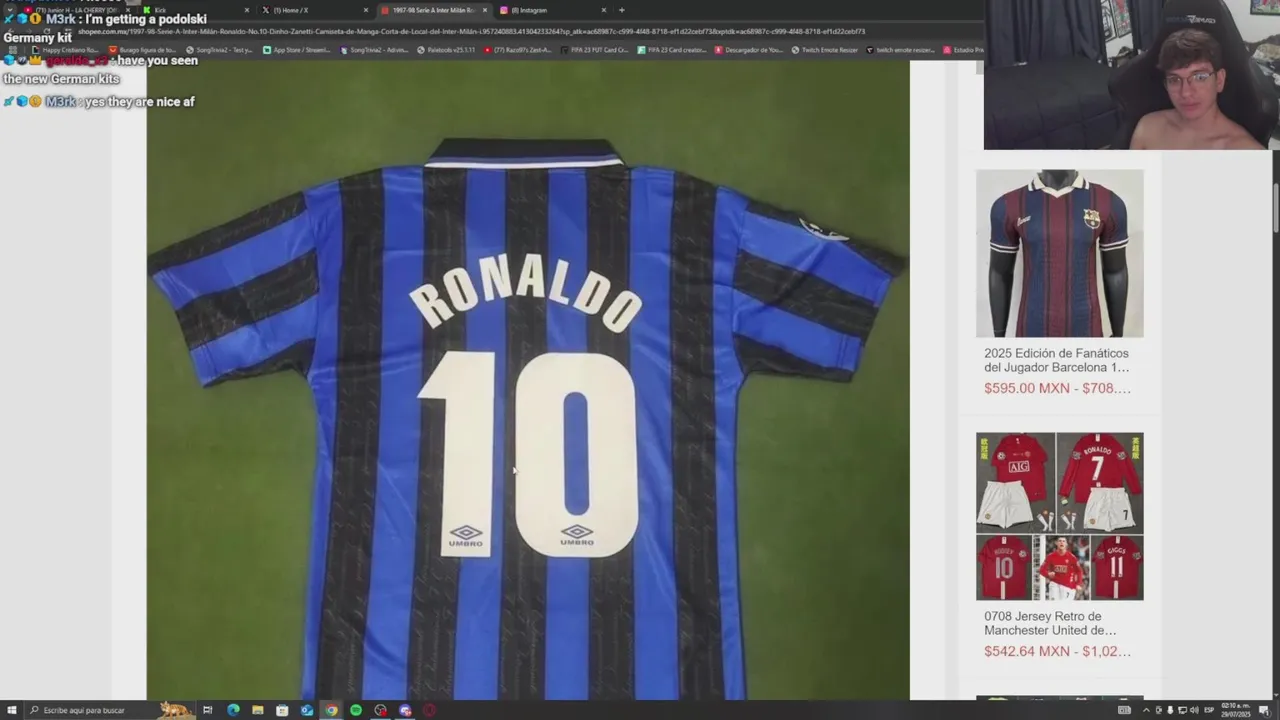Open the Paletools v25.1.11 bookmark
The width and height of the screenshot is (1280, 720).
point(446,49)
